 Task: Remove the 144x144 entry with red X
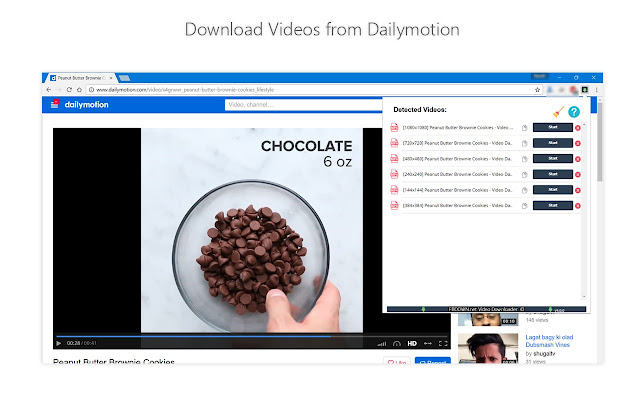point(578,190)
